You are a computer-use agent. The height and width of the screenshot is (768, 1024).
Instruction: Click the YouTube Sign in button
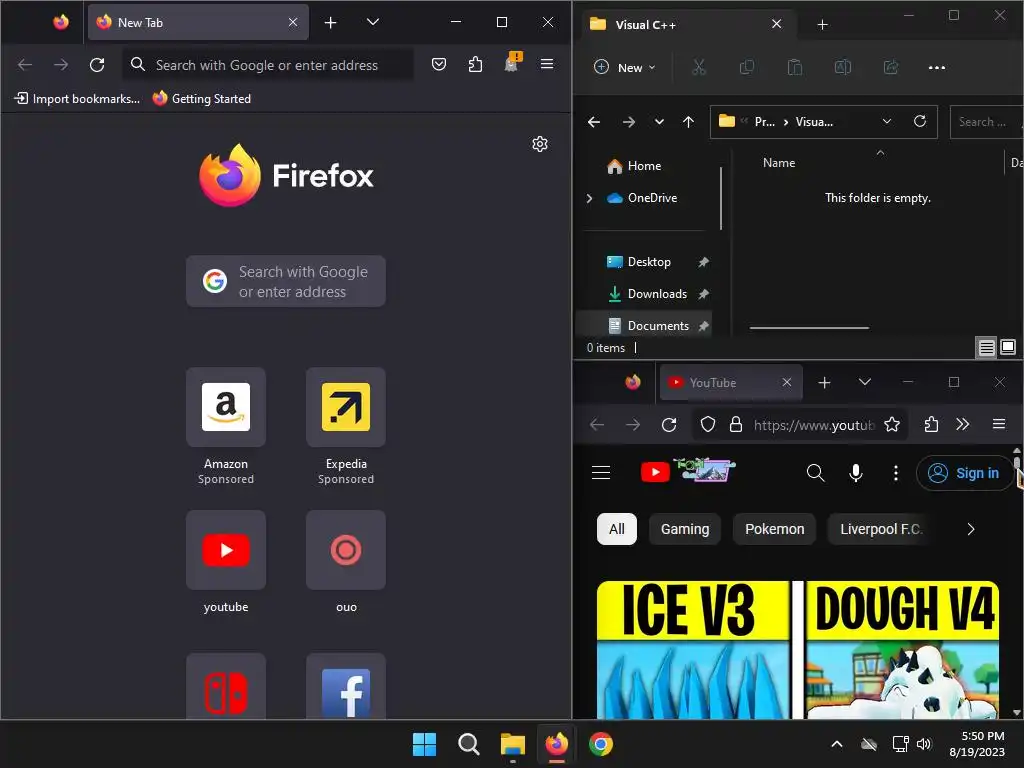click(965, 473)
